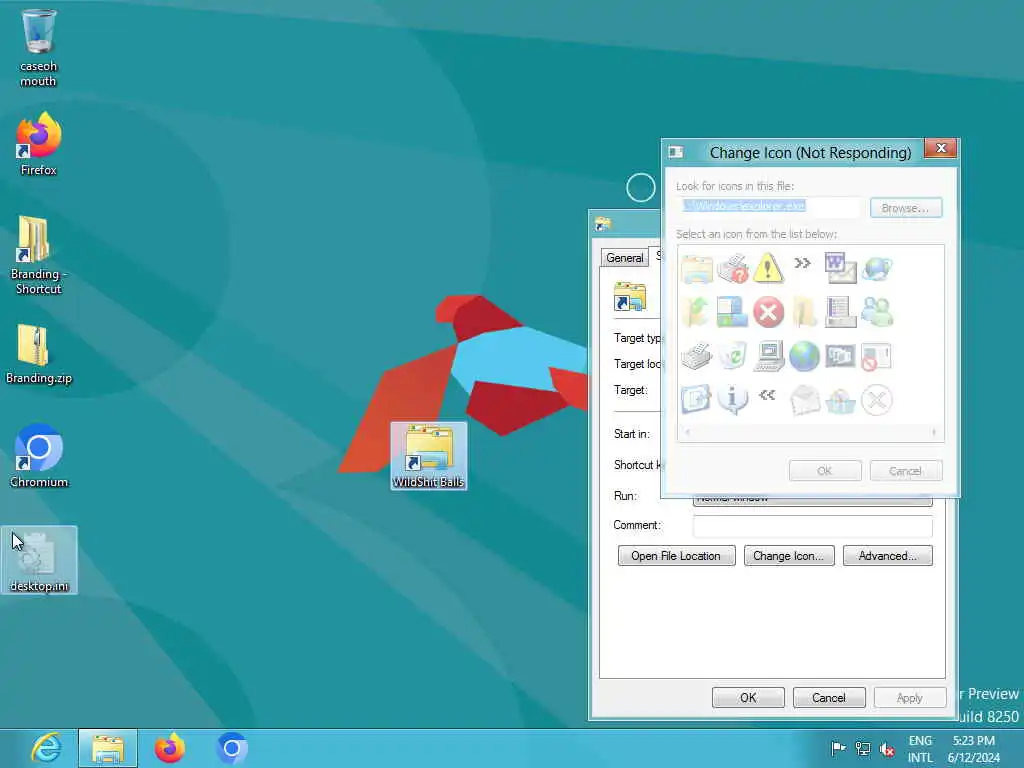
Task: Select the desktop.ini file icon
Action: pos(39,560)
